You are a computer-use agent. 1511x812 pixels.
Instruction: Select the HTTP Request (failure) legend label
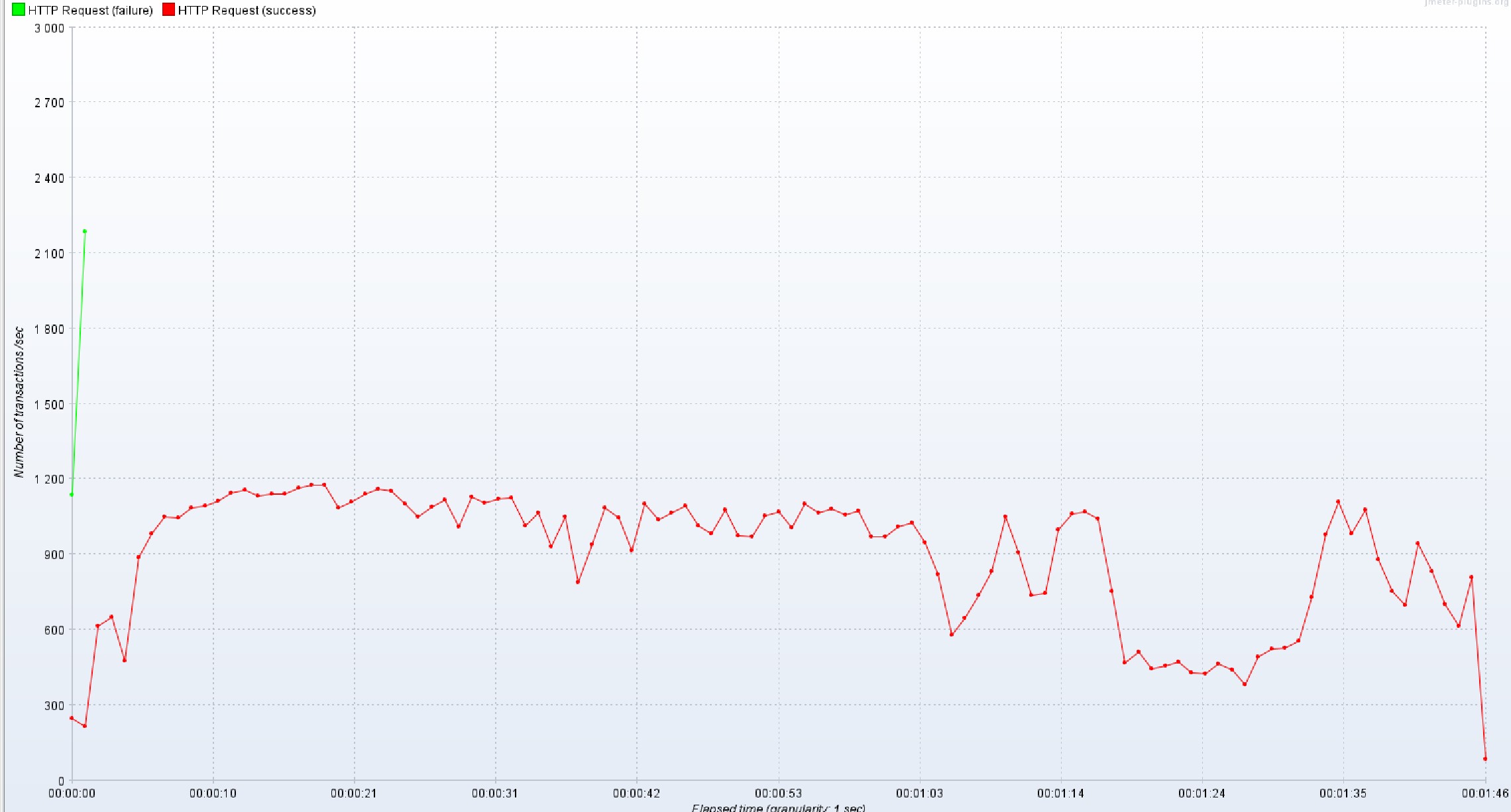coord(90,11)
